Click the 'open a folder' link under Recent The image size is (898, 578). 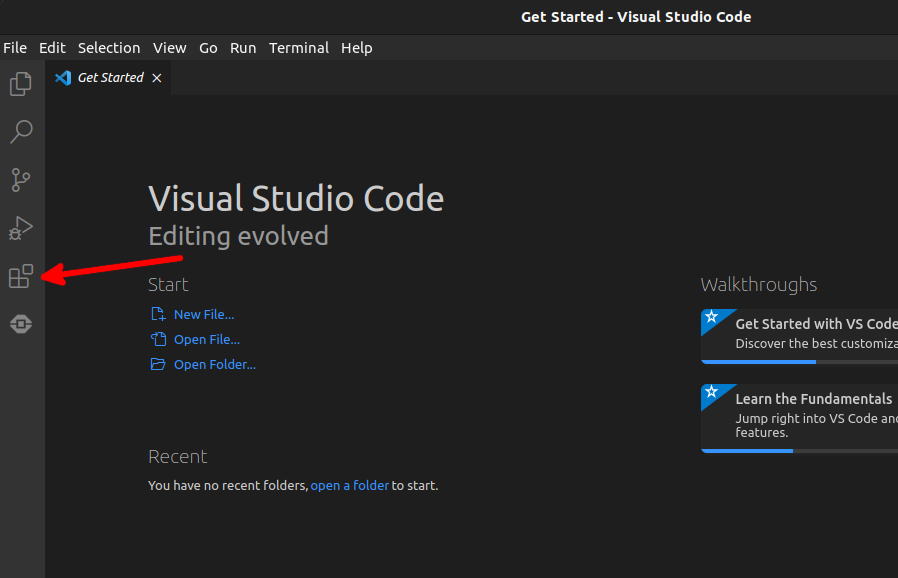pos(349,486)
